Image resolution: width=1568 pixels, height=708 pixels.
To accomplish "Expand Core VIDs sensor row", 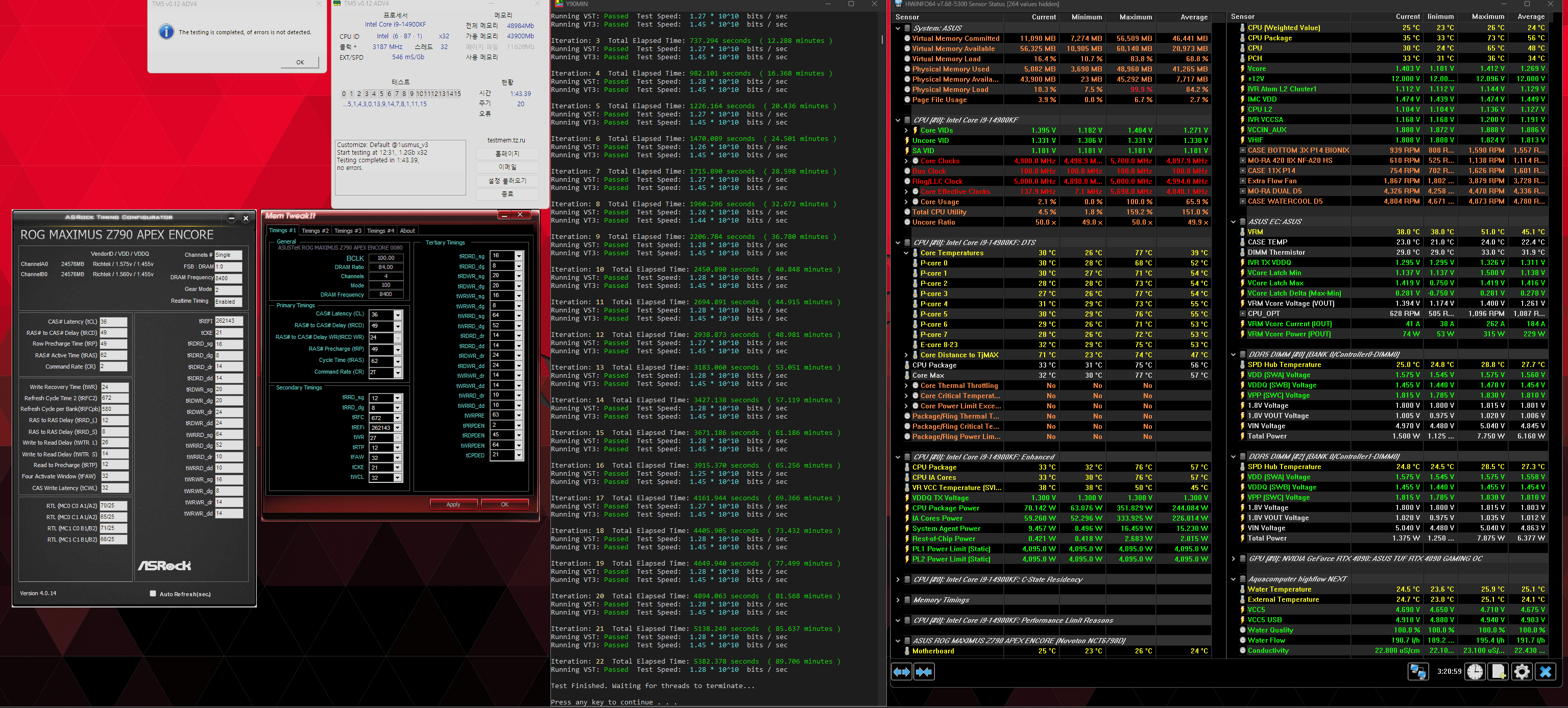I will [x=906, y=130].
